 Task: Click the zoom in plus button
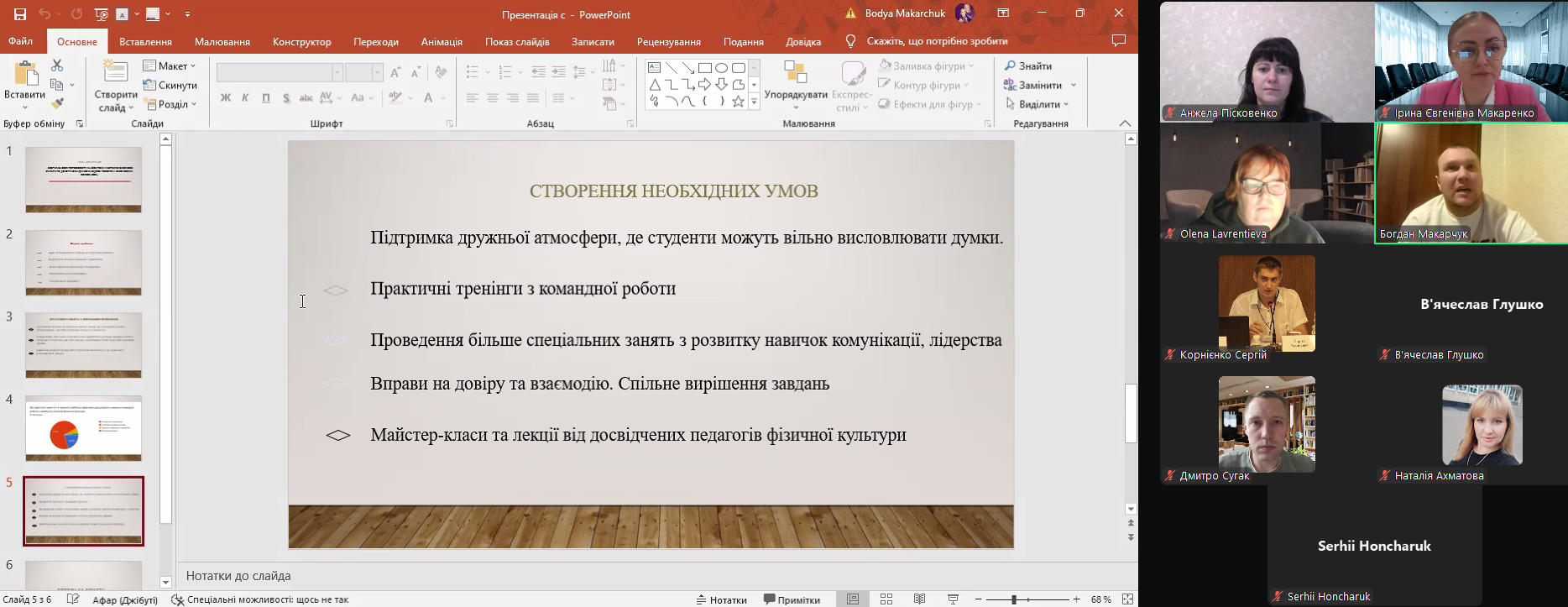point(1077,599)
